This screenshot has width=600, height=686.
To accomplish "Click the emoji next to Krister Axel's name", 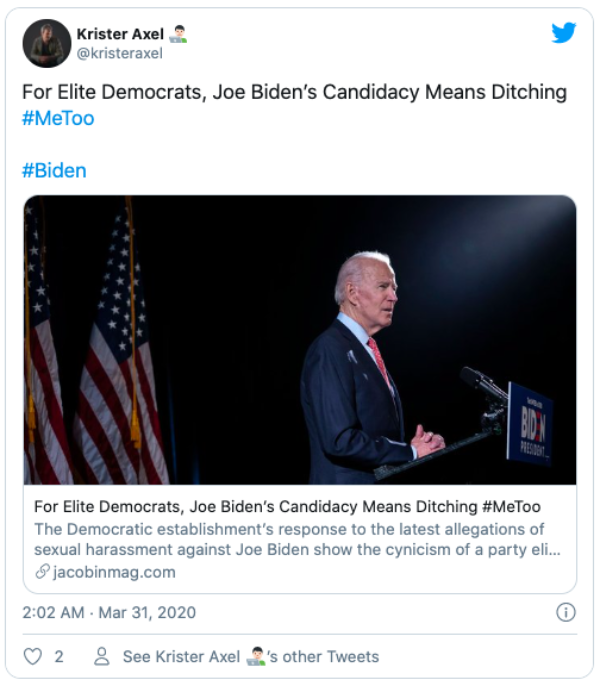I will (178, 34).
